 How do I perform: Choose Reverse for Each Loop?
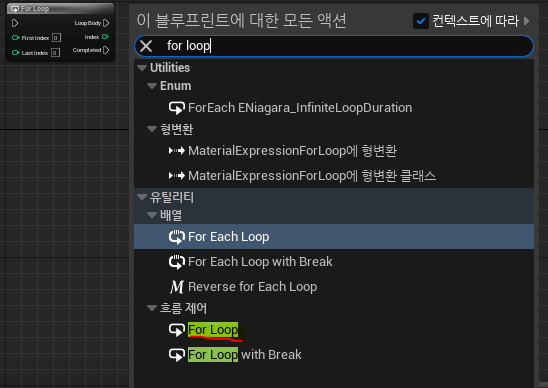pyautogui.click(x=334, y=287)
